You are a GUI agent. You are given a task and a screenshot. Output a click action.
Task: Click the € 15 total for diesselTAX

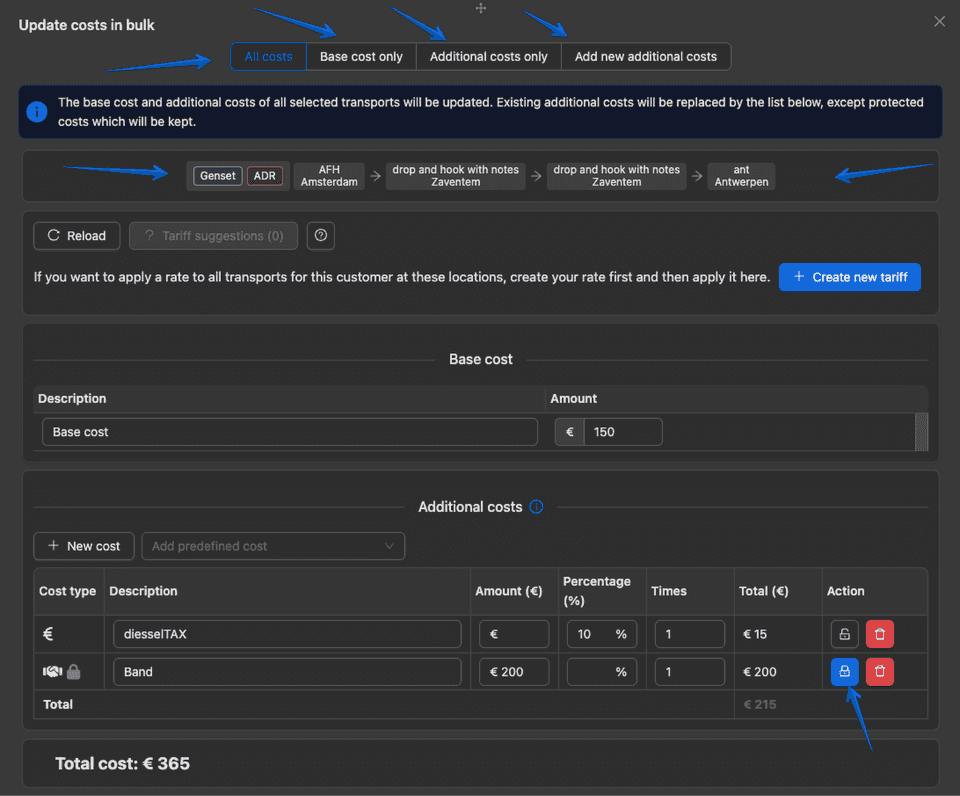click(755, 634)
